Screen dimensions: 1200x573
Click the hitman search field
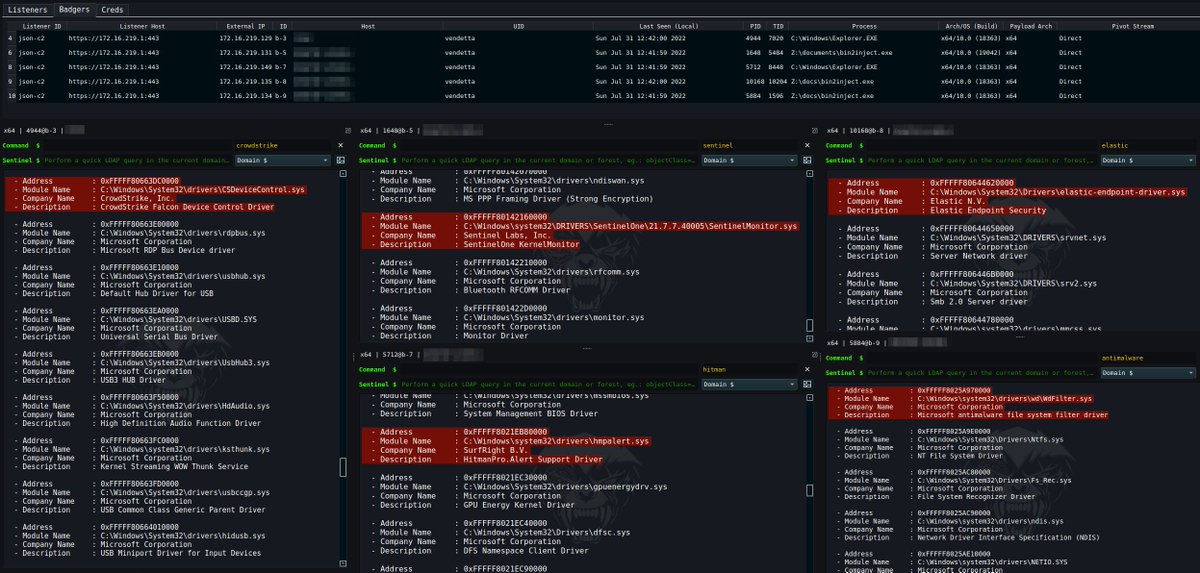pyautogui.click(x=750, y=369)
